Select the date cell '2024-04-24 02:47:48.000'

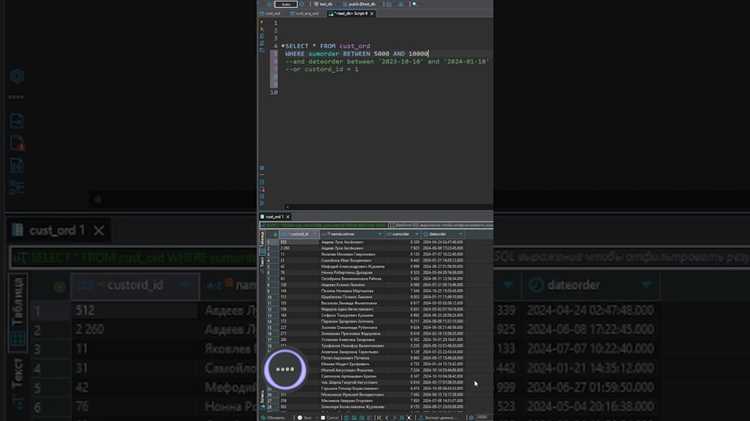tap(442, 242)
